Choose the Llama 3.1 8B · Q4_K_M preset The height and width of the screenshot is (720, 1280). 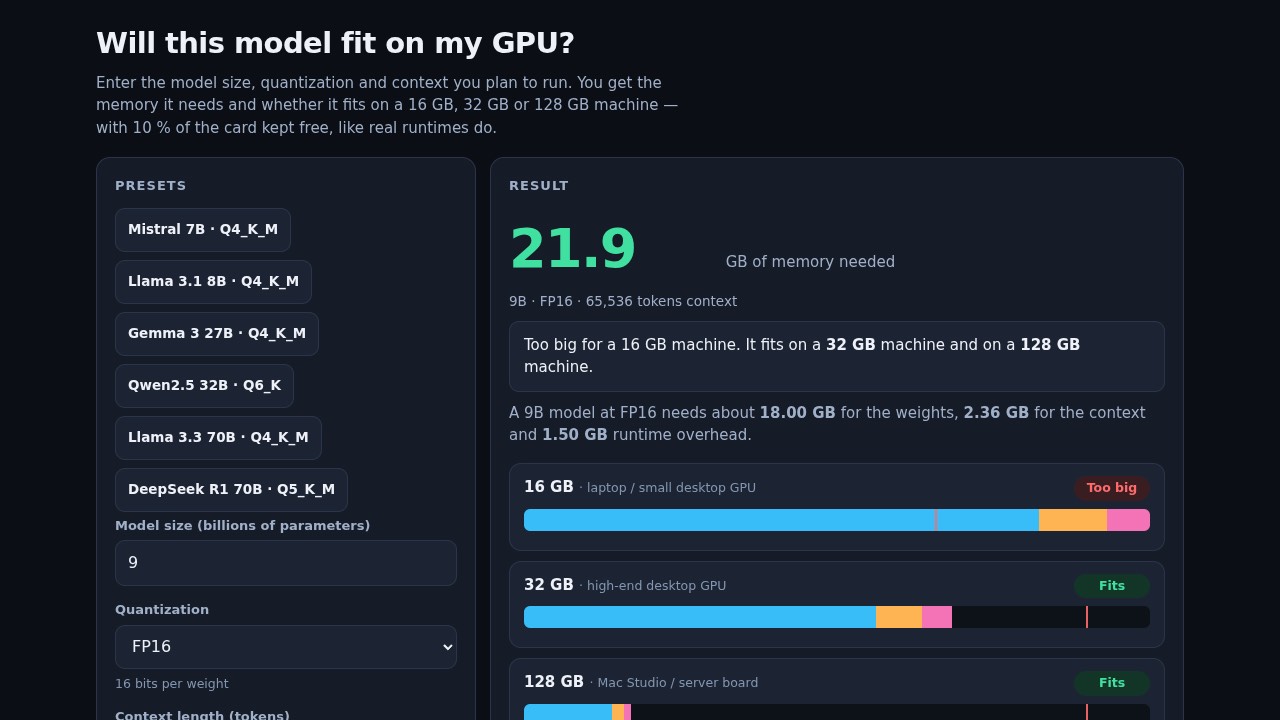coord(213,282)
